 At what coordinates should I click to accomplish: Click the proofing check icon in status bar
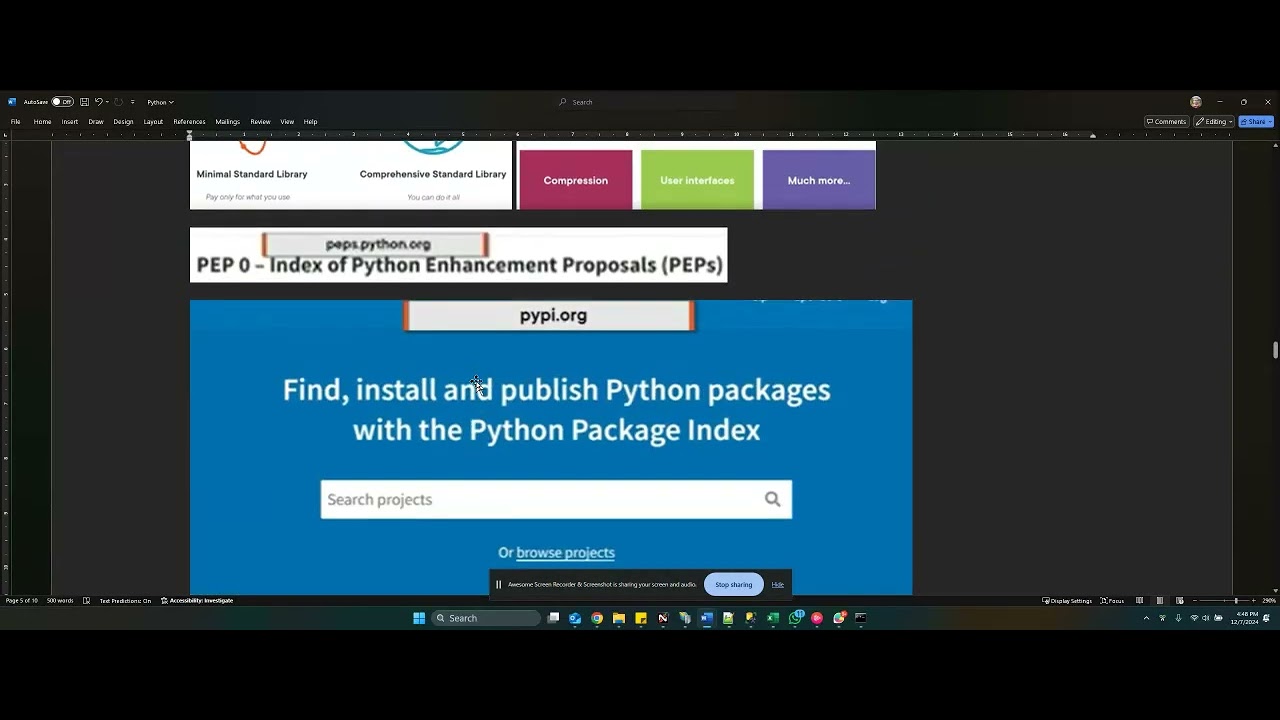click(x=86, y=601)
